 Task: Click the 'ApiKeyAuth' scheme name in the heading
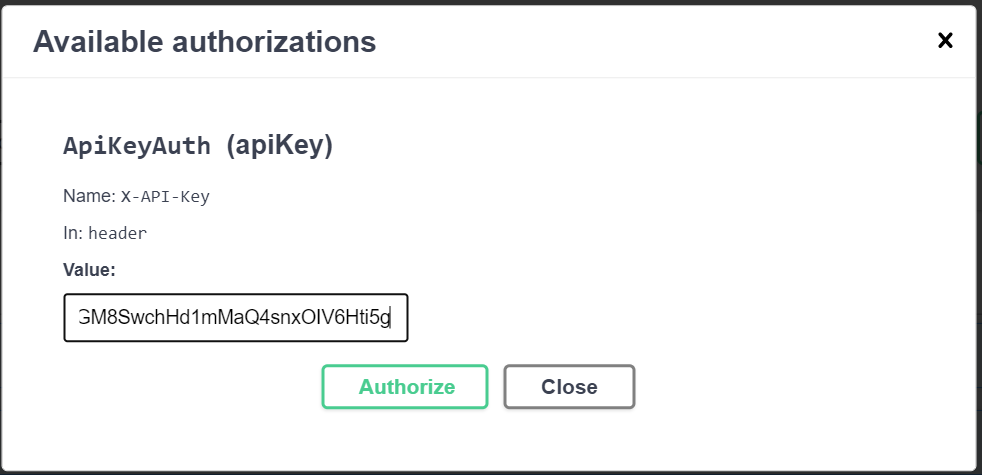point(137,146)
